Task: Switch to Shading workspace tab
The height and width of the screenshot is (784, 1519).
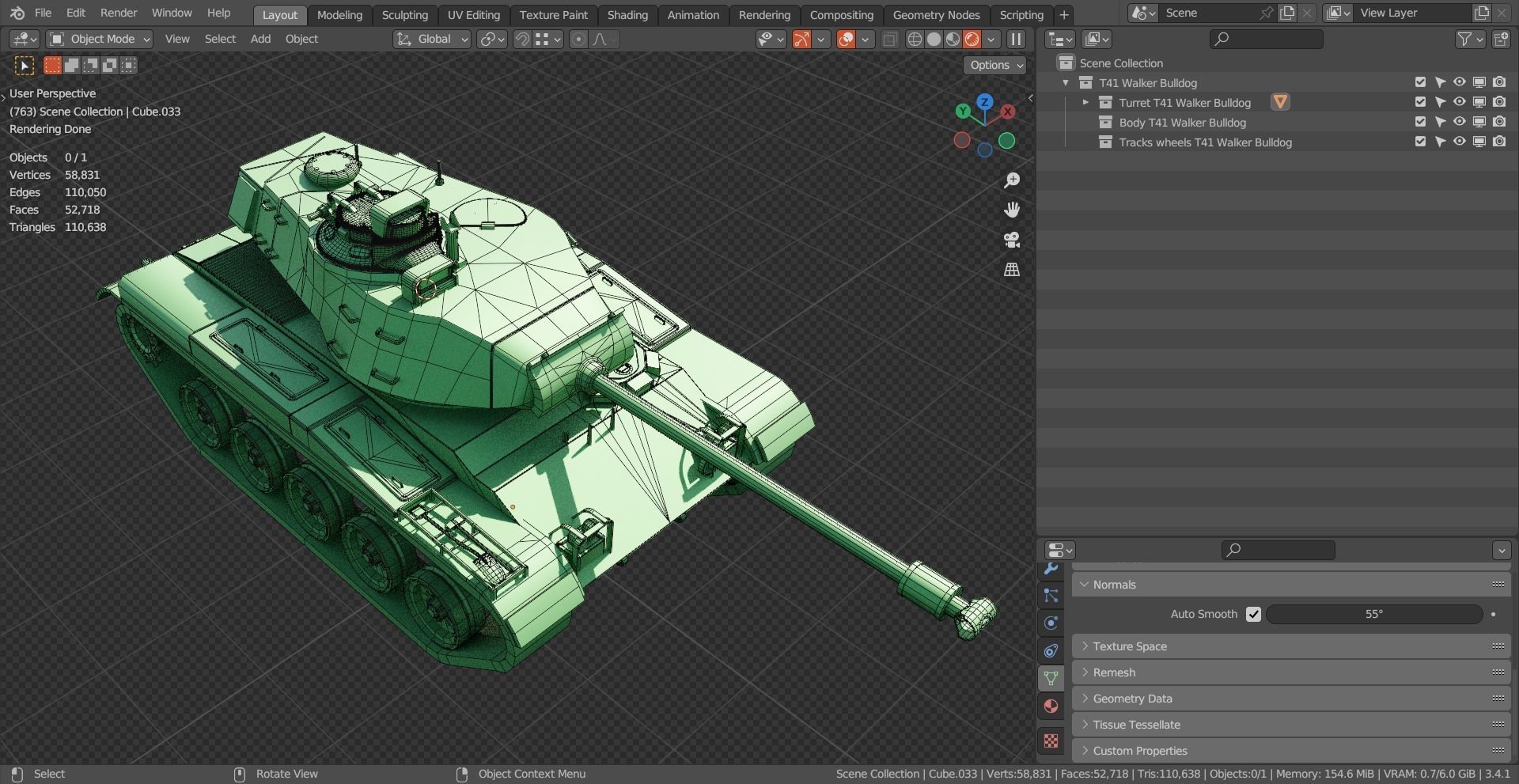Action: click(x=627, y=15)
